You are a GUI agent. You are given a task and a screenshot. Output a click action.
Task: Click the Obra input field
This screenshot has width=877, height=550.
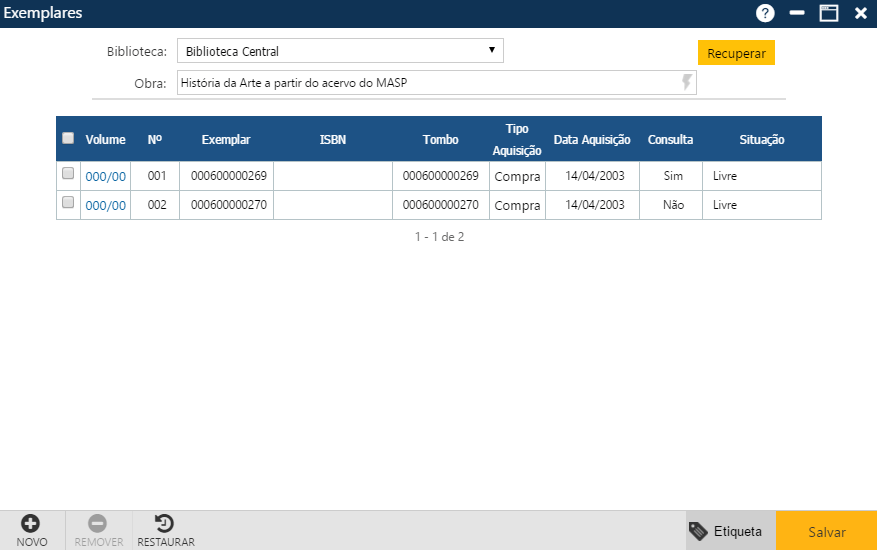[427, 83]
